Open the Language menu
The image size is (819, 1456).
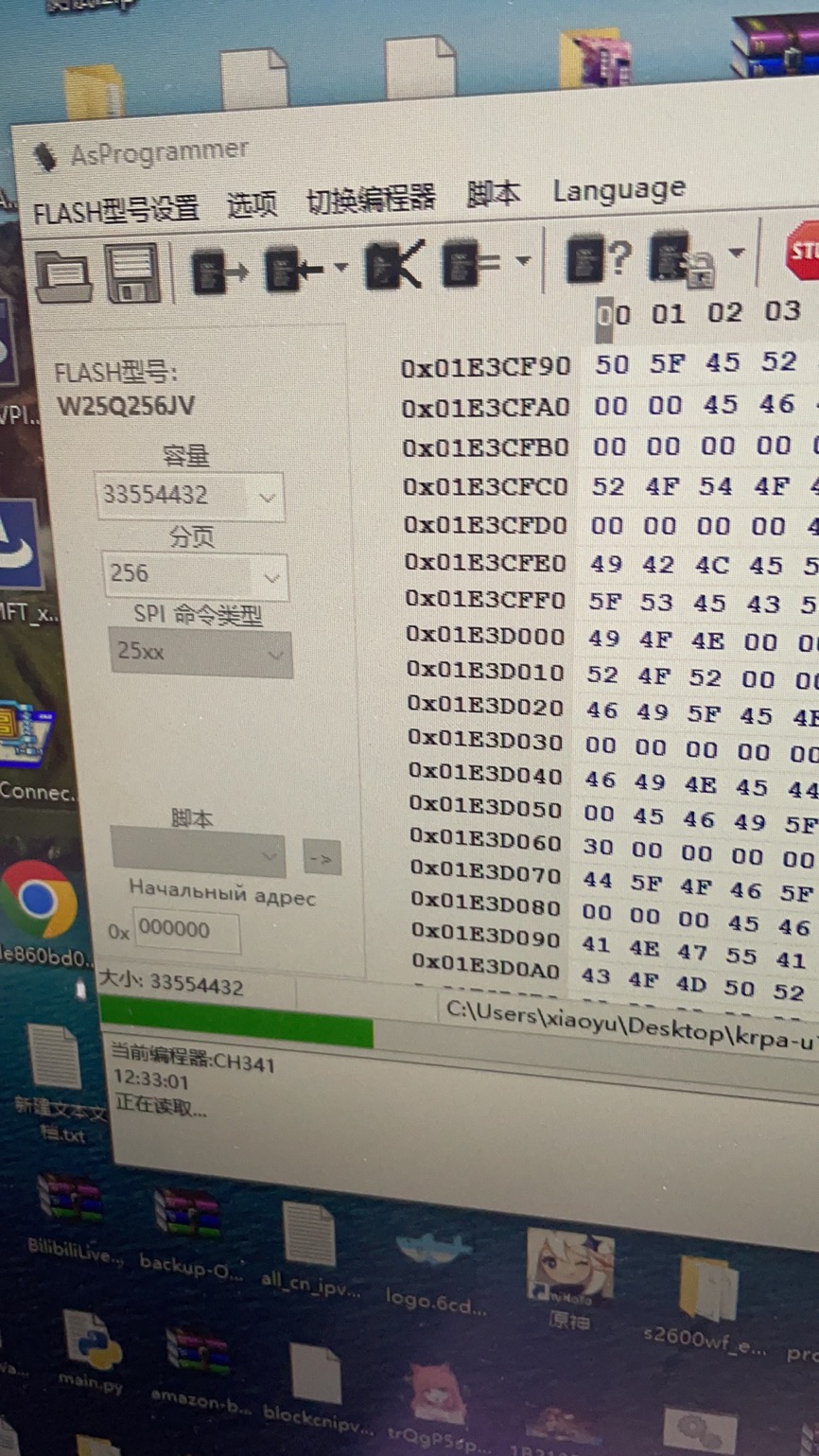tap(619, 190)
